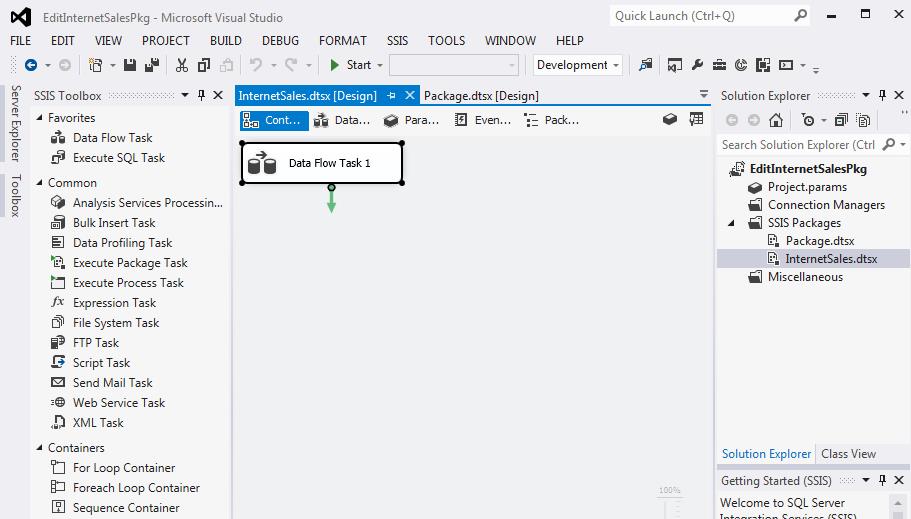
Task: Collapse the SSIS Packages tree node
Action: pos(731,223)
